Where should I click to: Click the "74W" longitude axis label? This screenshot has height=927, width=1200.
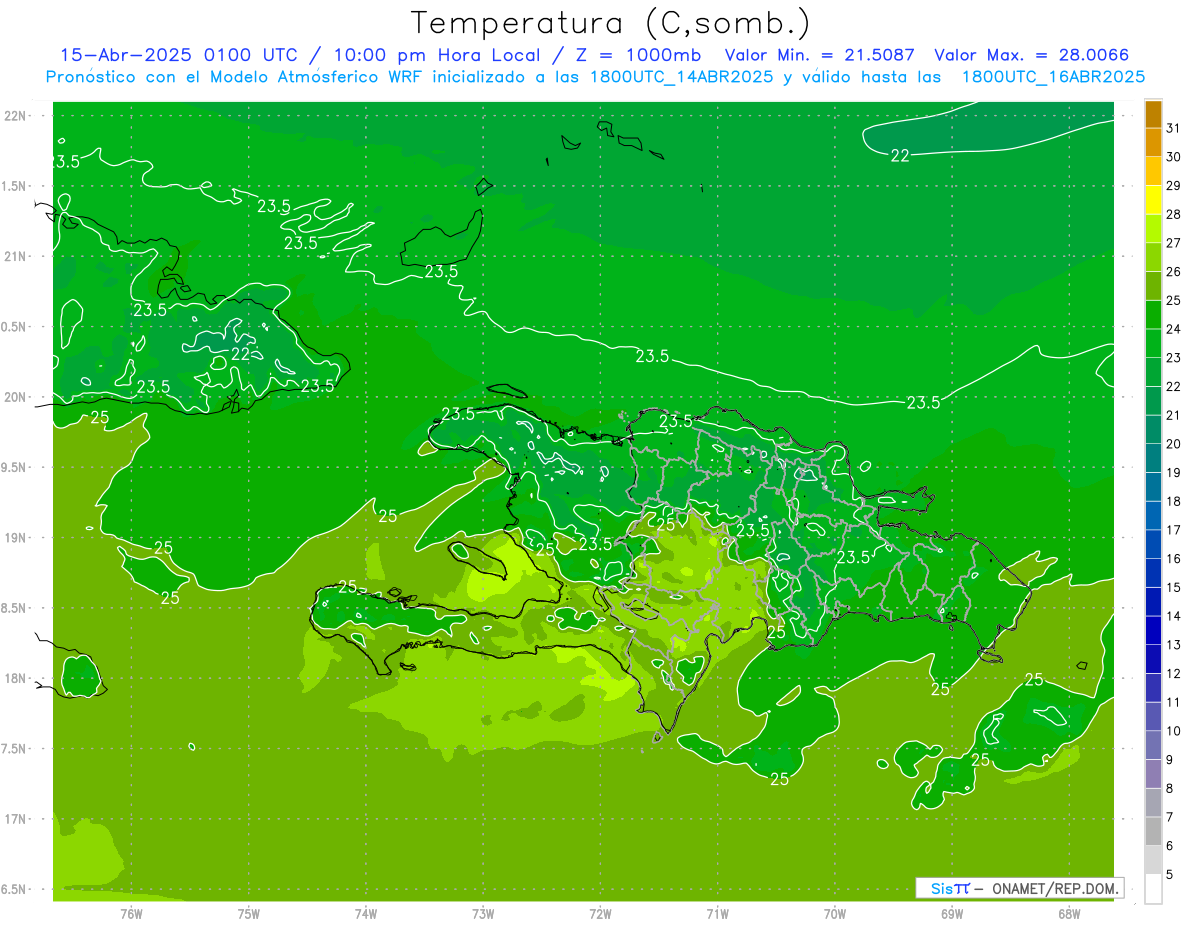[366, 914]
